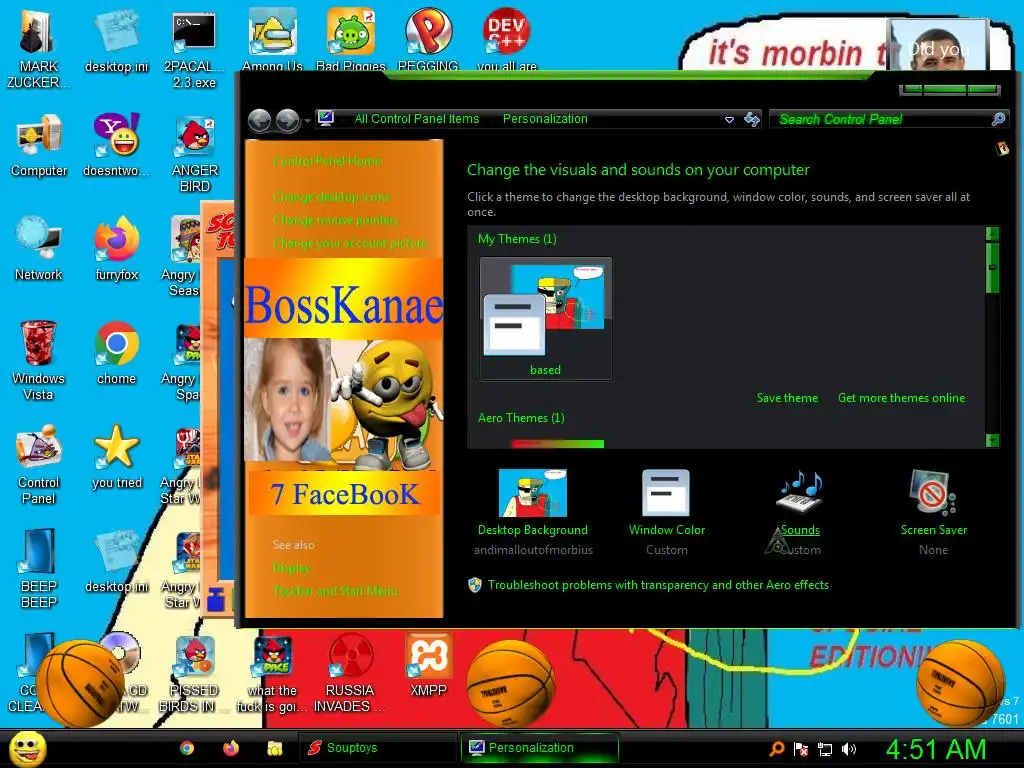Click the Firefox icon in the taskbar

pyautogui.click(x=231, y=748)
